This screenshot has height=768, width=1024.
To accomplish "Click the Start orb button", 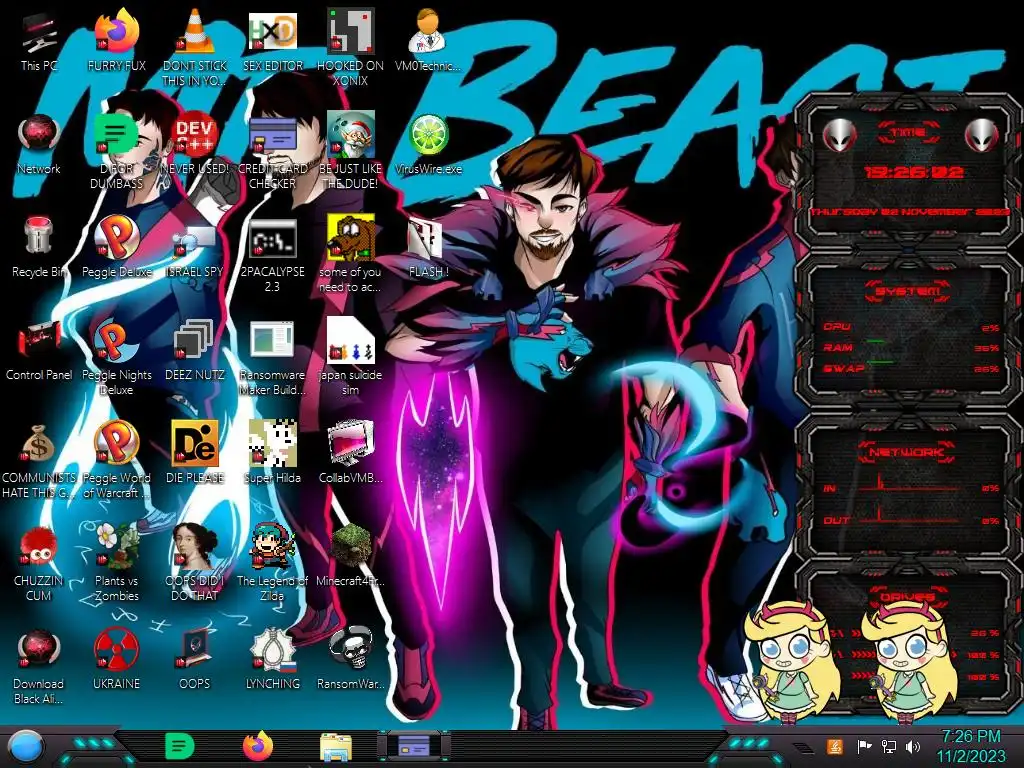I will click(x=25, y=748).
